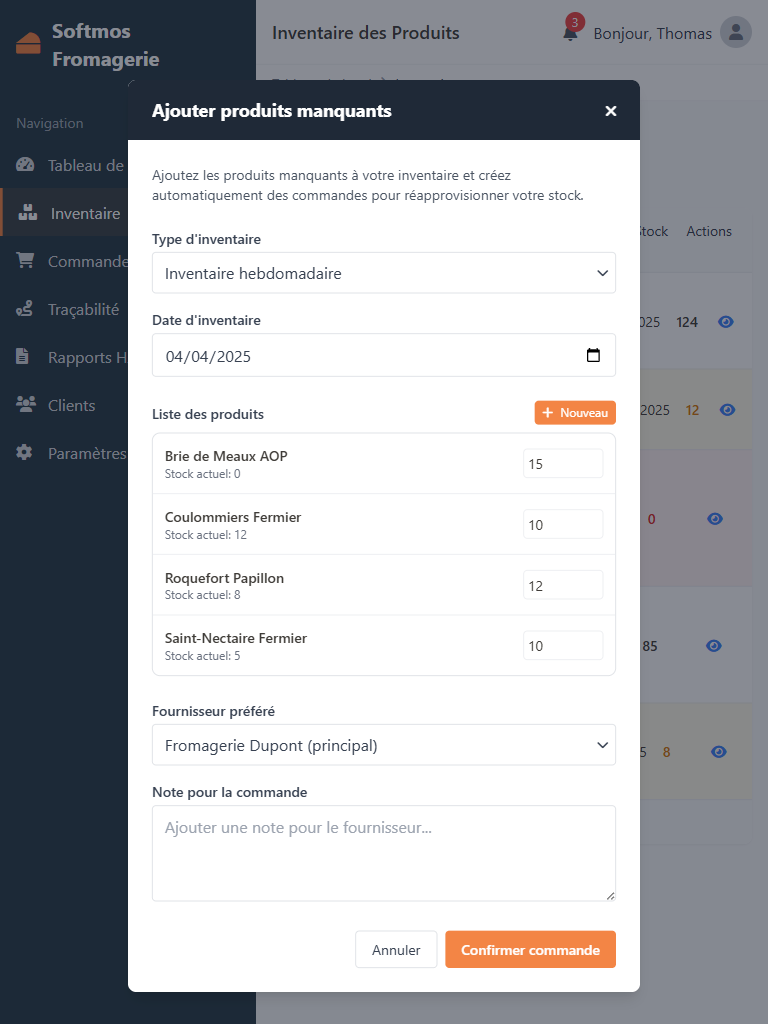Click Confirmer commande button

point(530,950)
